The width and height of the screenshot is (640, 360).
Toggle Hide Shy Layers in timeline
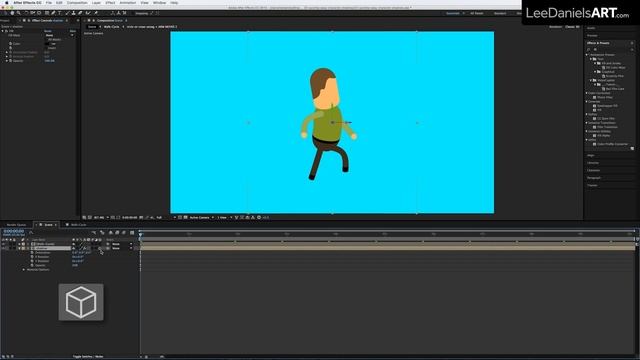pyautogui.click(x=111, y=233)
